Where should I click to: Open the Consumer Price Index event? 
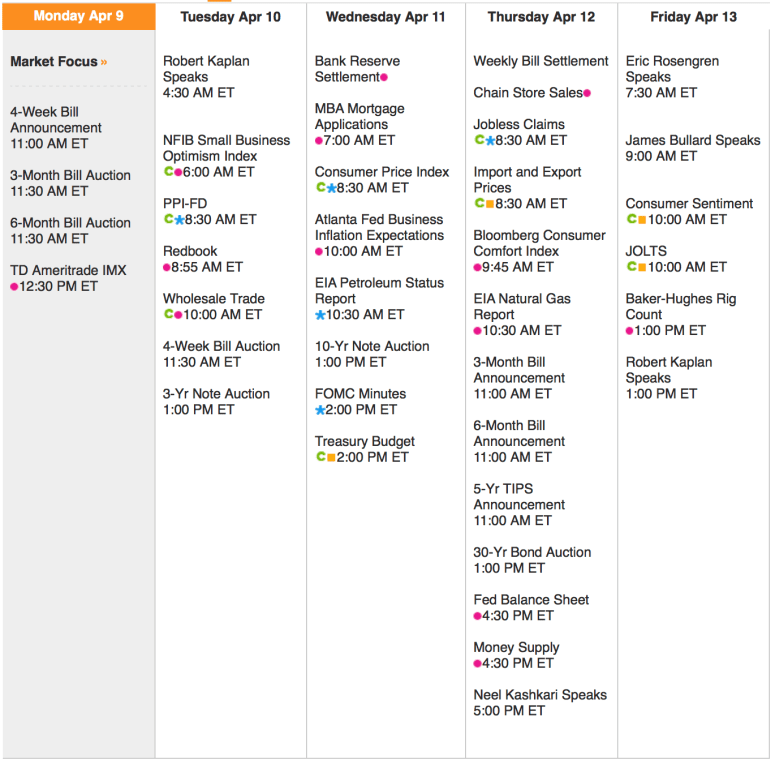click(382, 172)
